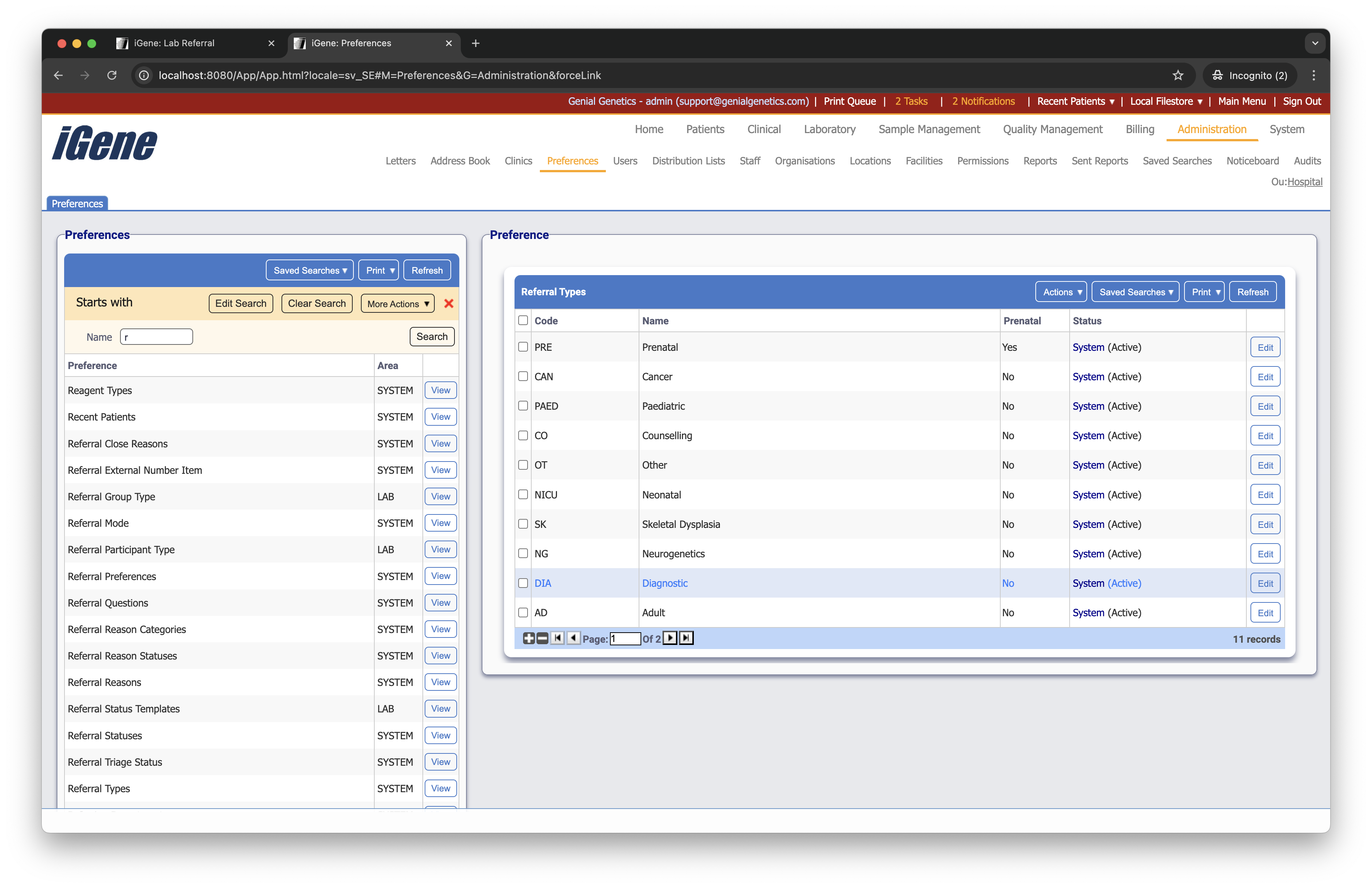The width and height of the screenshot is (1372, 888).
Task: Click the plus icon in table footer
Action: 528,638
